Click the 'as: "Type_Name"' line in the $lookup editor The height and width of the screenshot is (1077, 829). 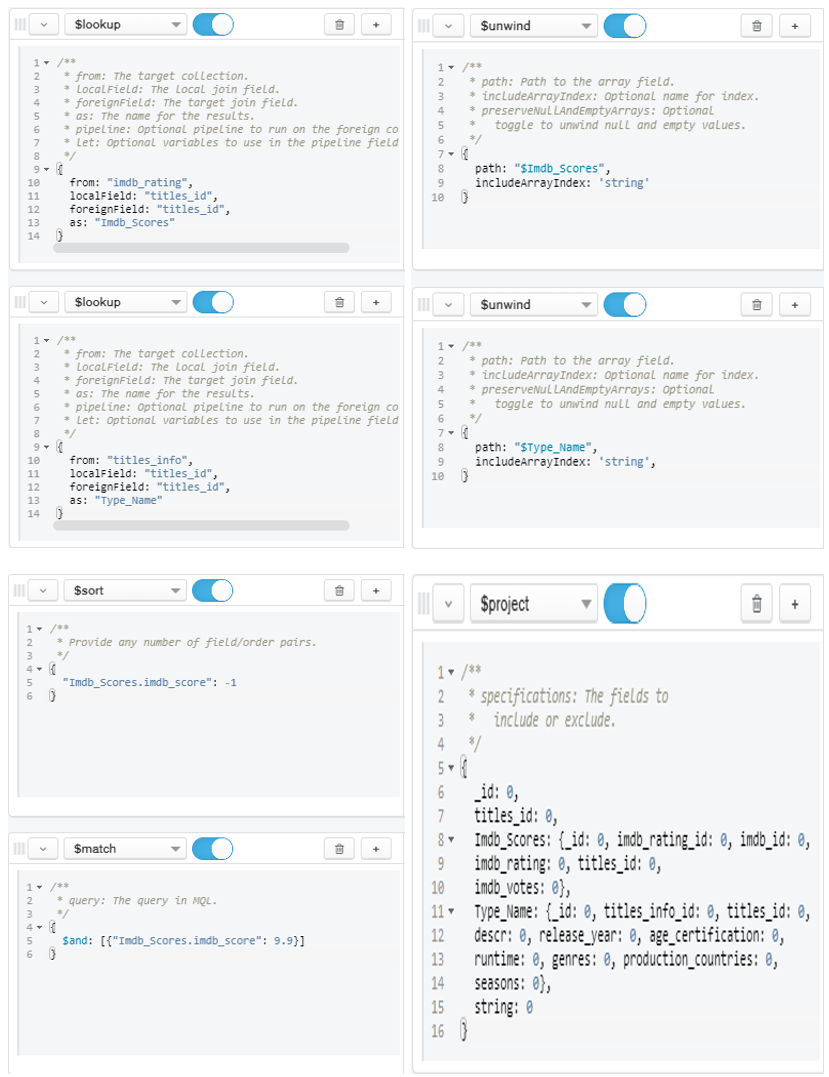tap(116, 500)
